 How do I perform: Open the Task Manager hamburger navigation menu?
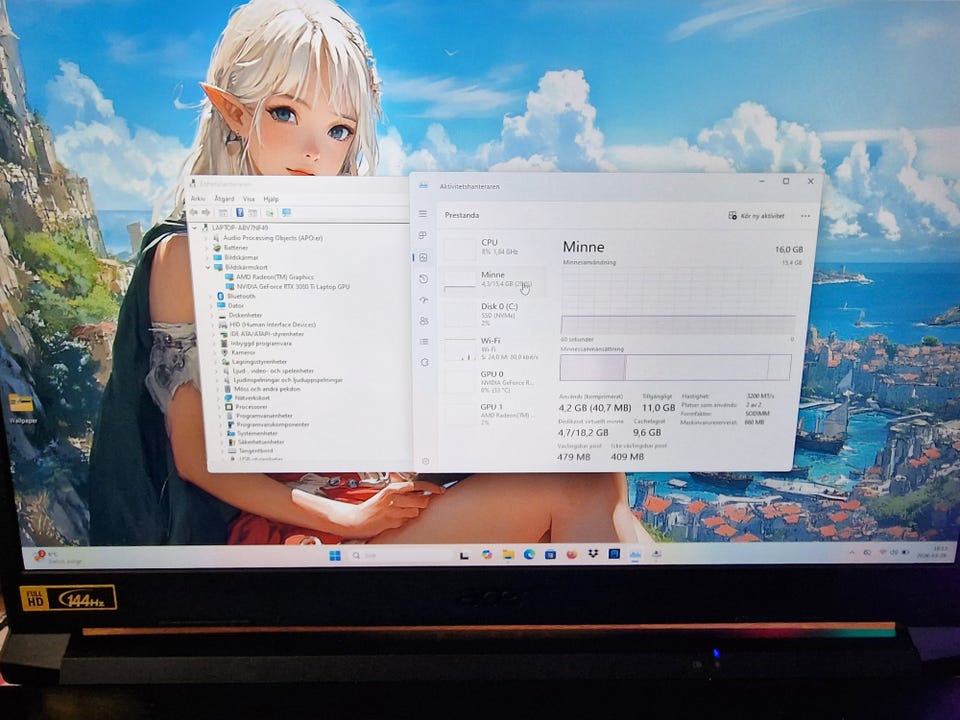[x=422, y=214]
